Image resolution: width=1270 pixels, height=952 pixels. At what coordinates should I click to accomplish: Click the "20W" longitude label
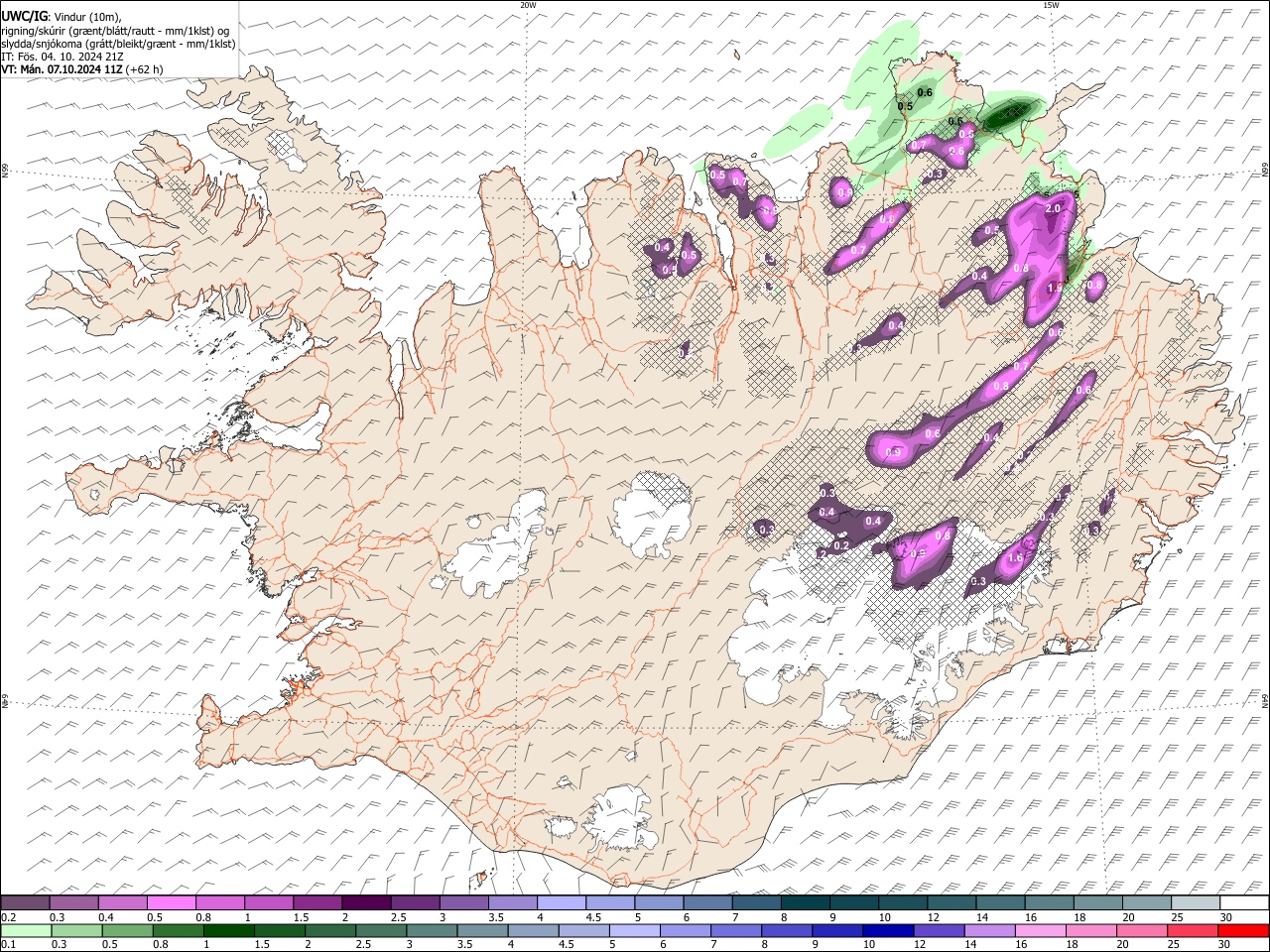(x=528, y=5)
